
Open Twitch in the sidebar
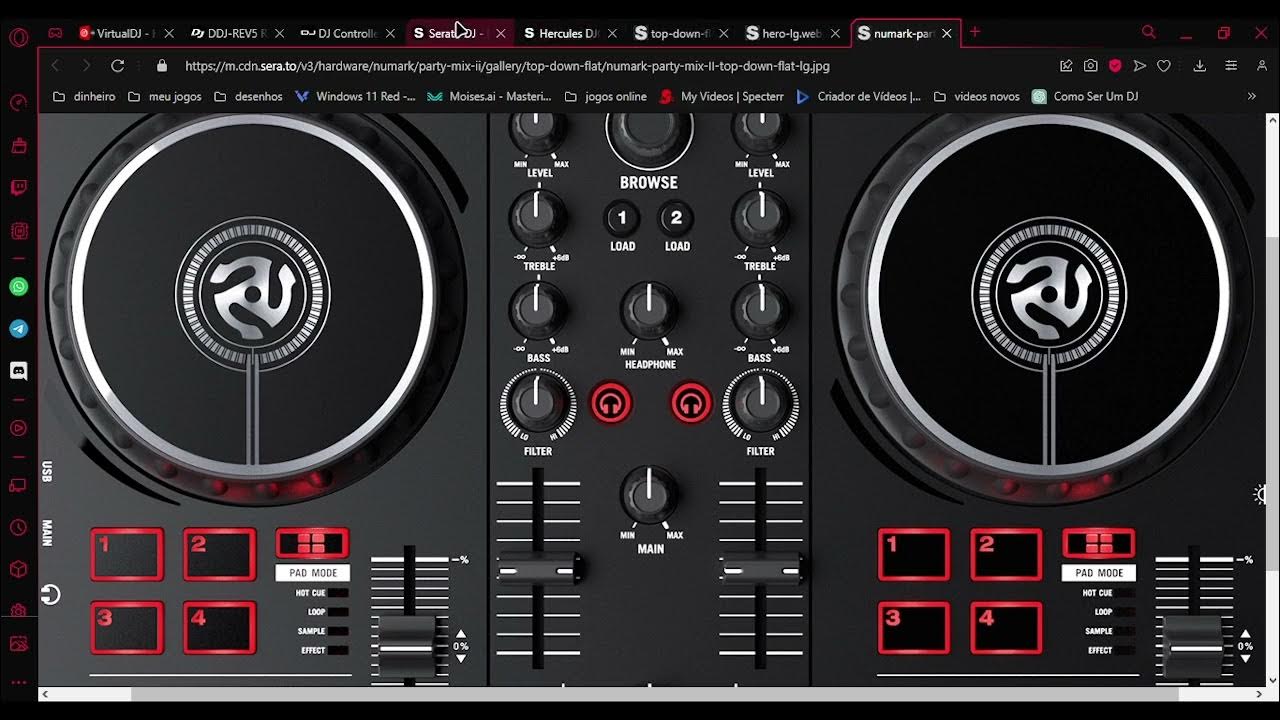18,187
